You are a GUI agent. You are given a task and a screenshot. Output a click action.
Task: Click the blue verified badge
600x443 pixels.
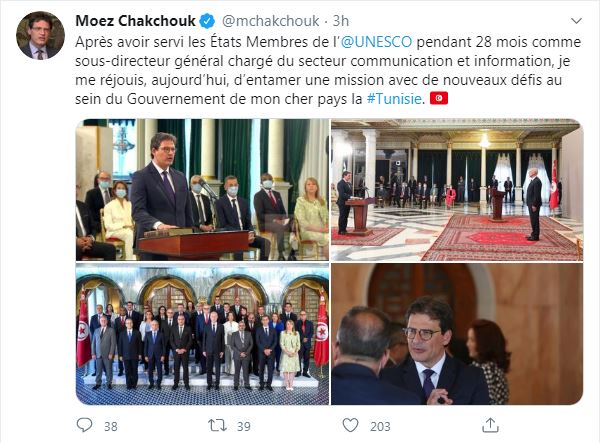[x=207, y=21]
